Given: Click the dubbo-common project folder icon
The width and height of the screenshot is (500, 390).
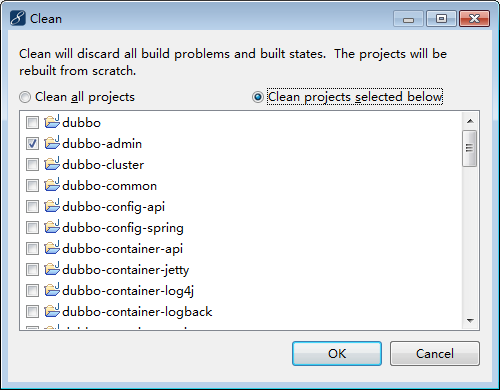Looking at the screenshot, I should pyautogui.click(x=52, y=185).
